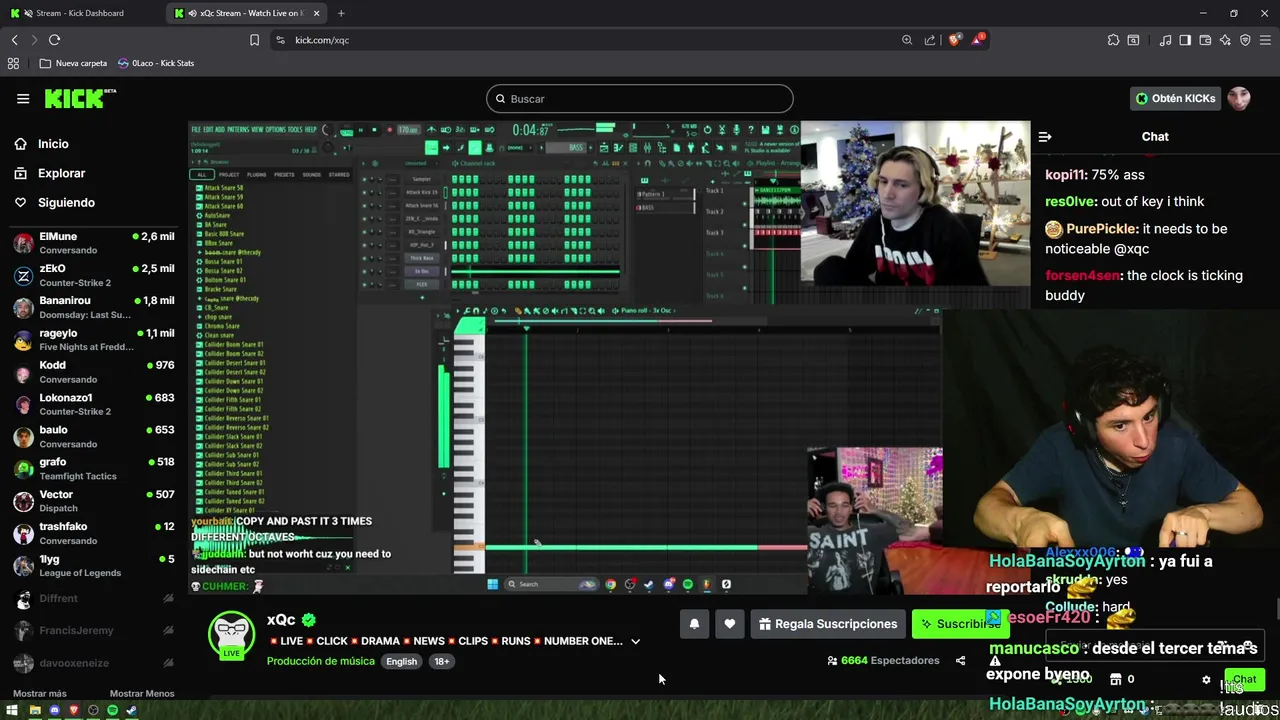
Task: Click xQc live avatar
Action: [x=231, y=636]
